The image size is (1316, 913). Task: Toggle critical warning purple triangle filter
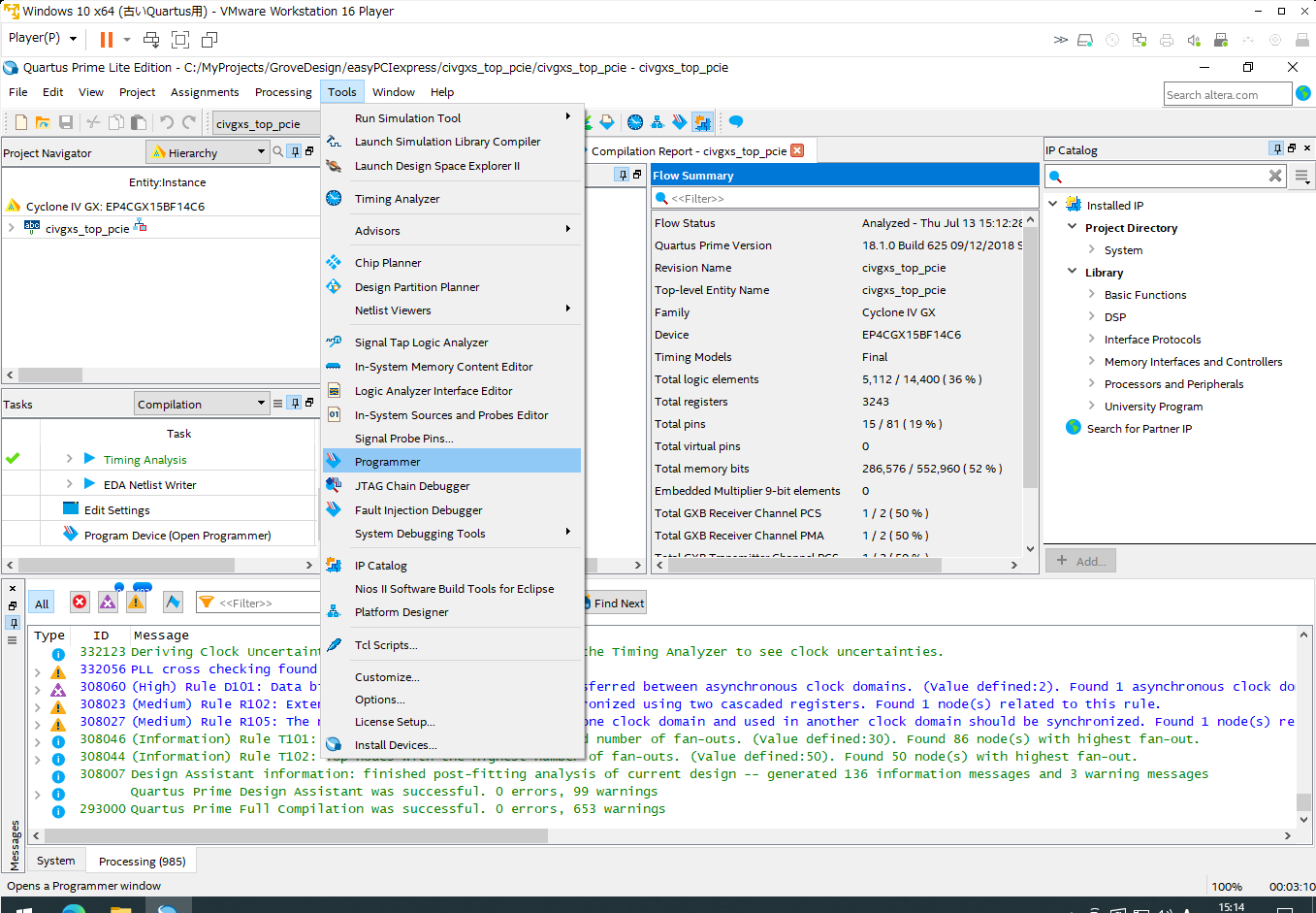108,603
